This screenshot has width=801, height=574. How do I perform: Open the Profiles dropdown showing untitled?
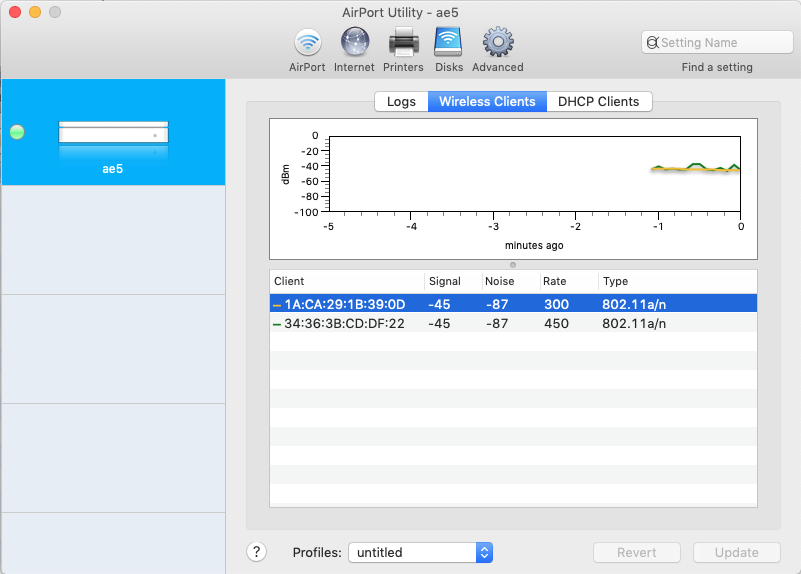click(420, 553)
